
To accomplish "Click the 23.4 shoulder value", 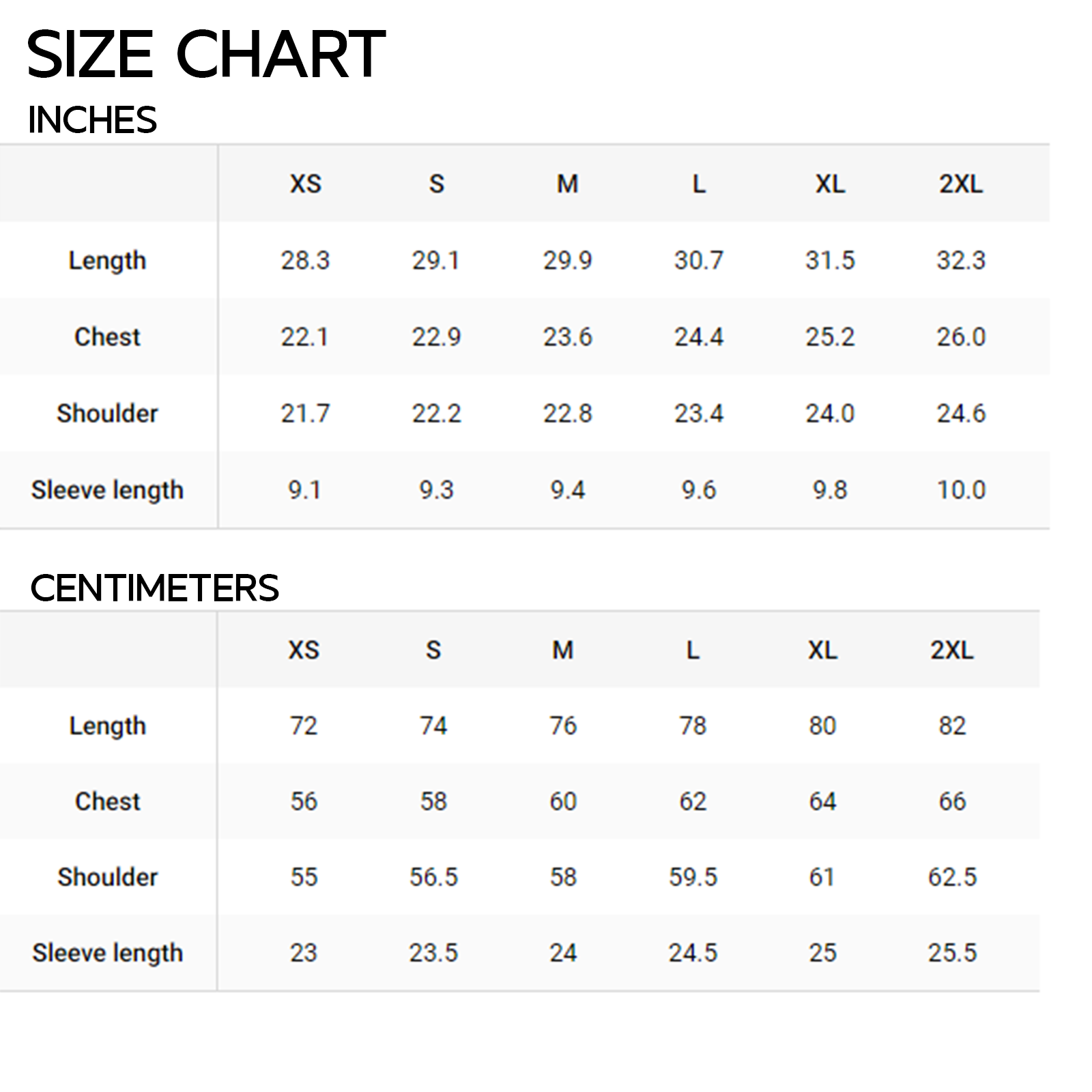I will (x=699, y=413).
